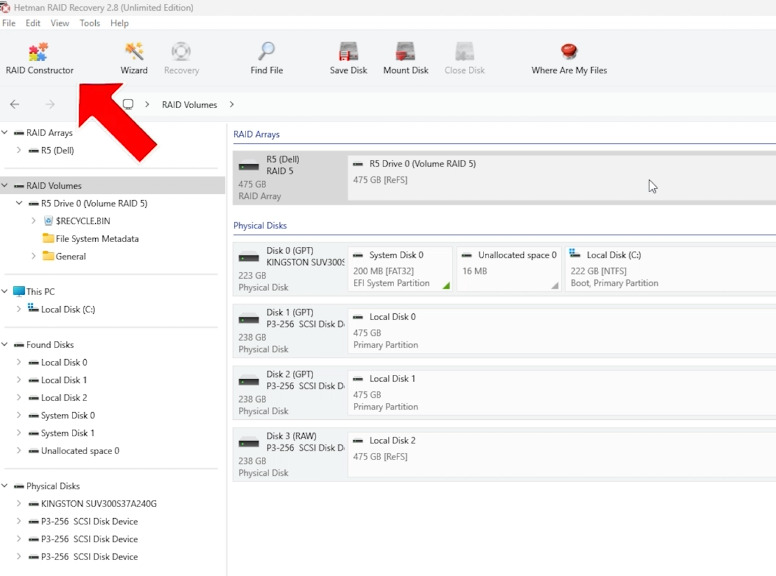Open Local Disk 1 partition of Disk 2

pyautogui.click(x=562, y=392)
